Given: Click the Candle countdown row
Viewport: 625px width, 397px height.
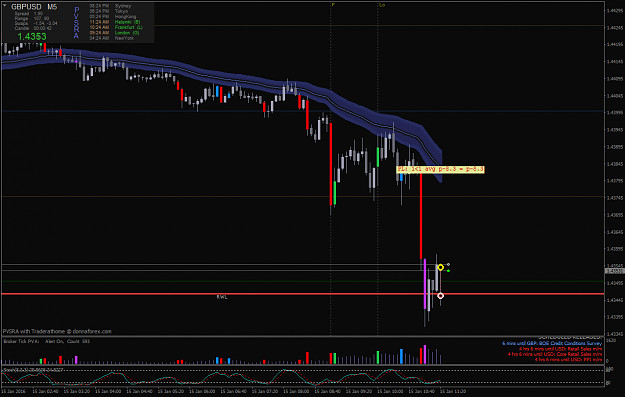Looking at the screenshot, I should click(x=33, y=28).
